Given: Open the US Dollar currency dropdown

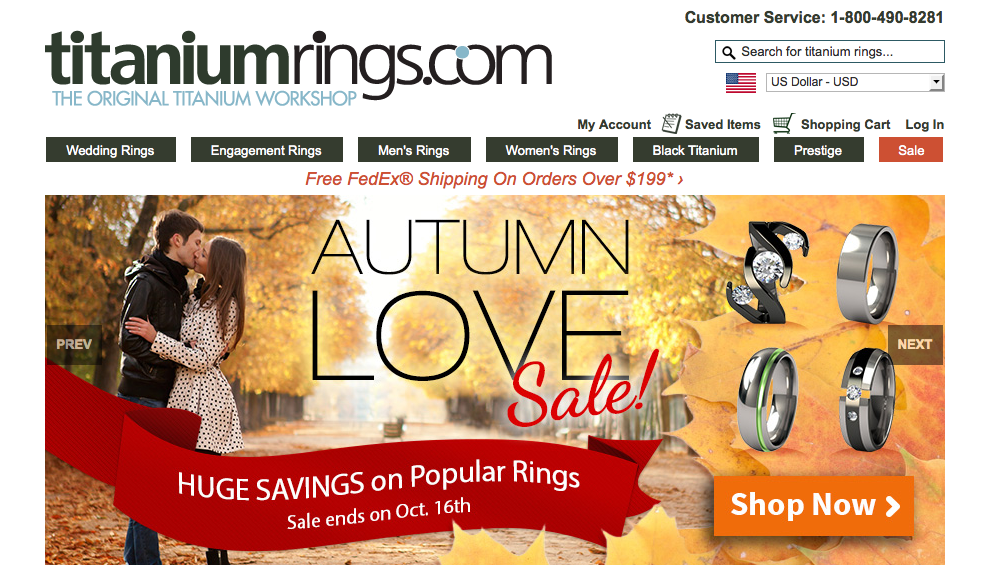Looking at the screenshot, I should (x=855, y=82).
